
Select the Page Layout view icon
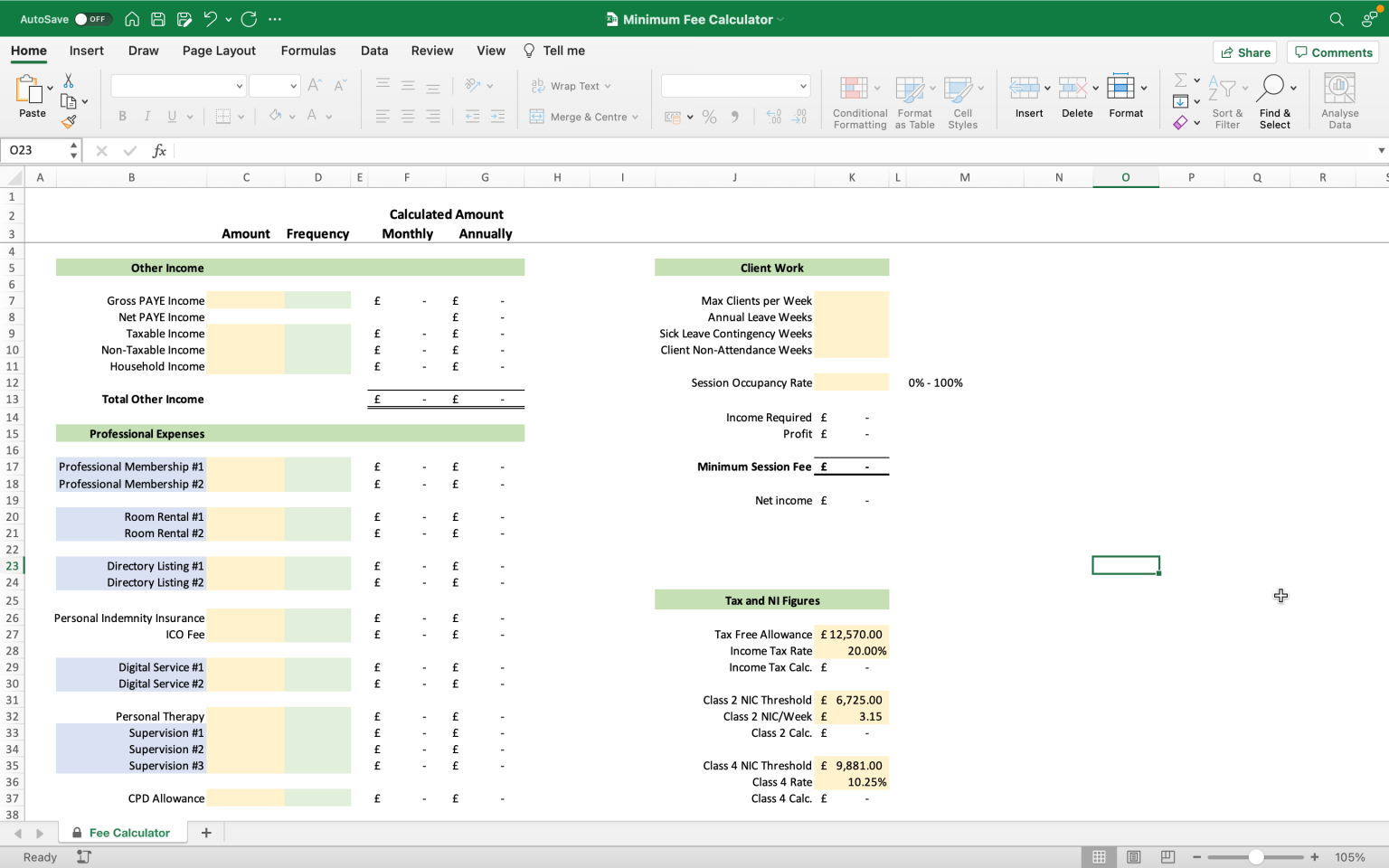coord(1133,856)
